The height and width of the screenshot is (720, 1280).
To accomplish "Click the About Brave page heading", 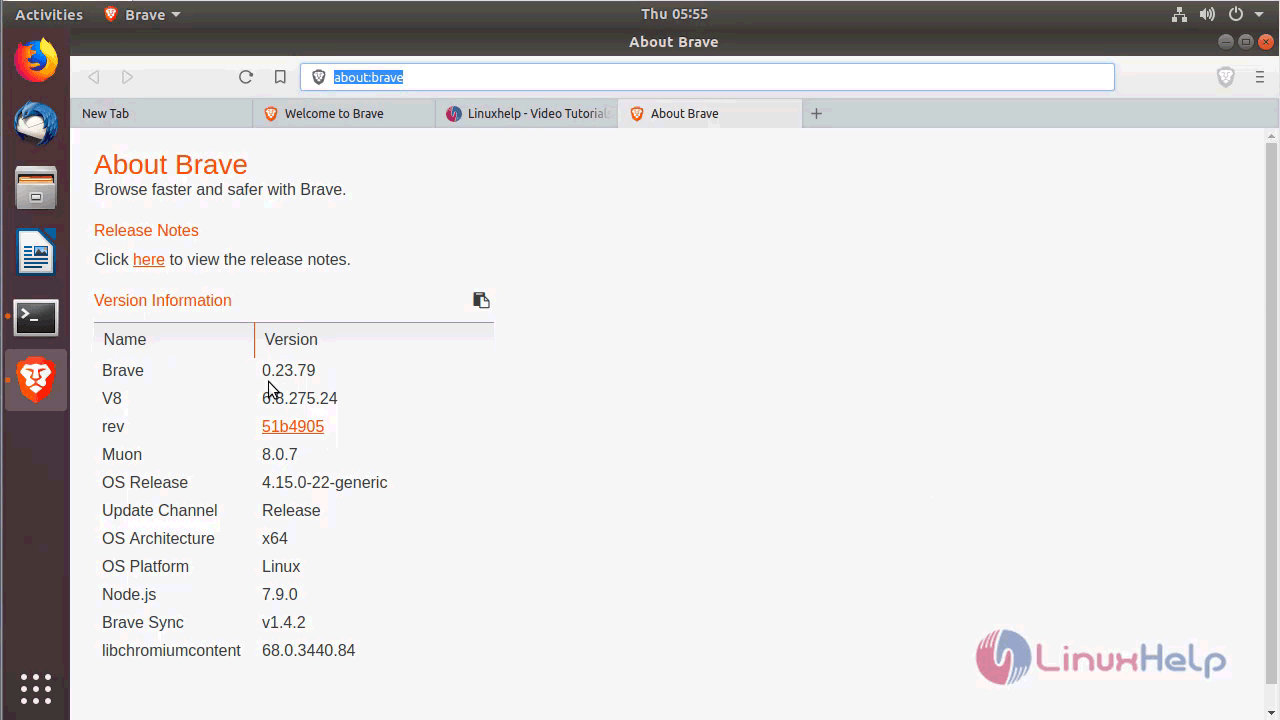I will [x=171, y=164].
